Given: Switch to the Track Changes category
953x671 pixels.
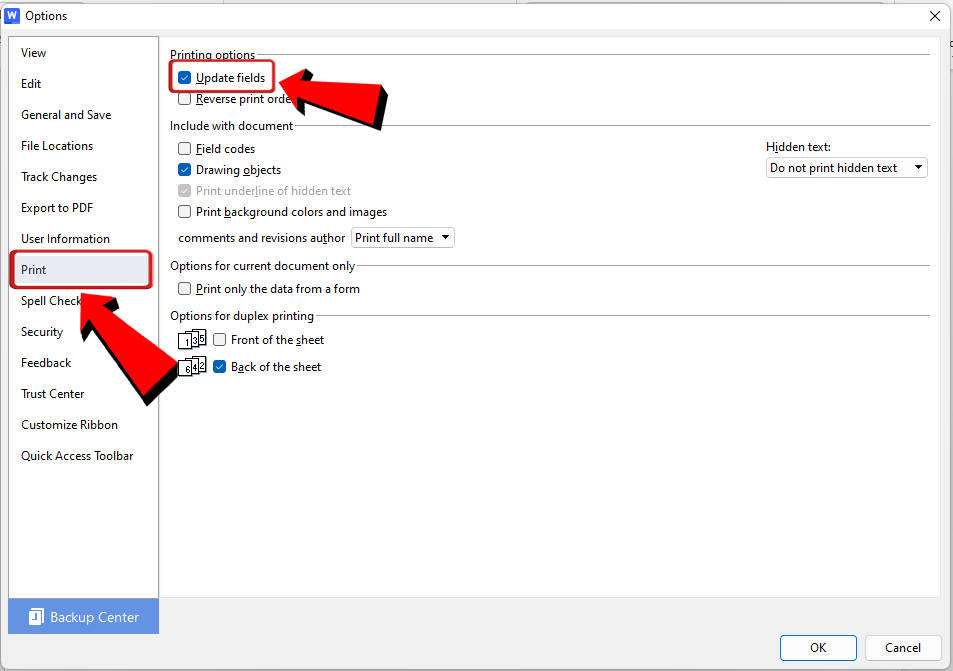Looking at the screenshot, I should (58, 176).
